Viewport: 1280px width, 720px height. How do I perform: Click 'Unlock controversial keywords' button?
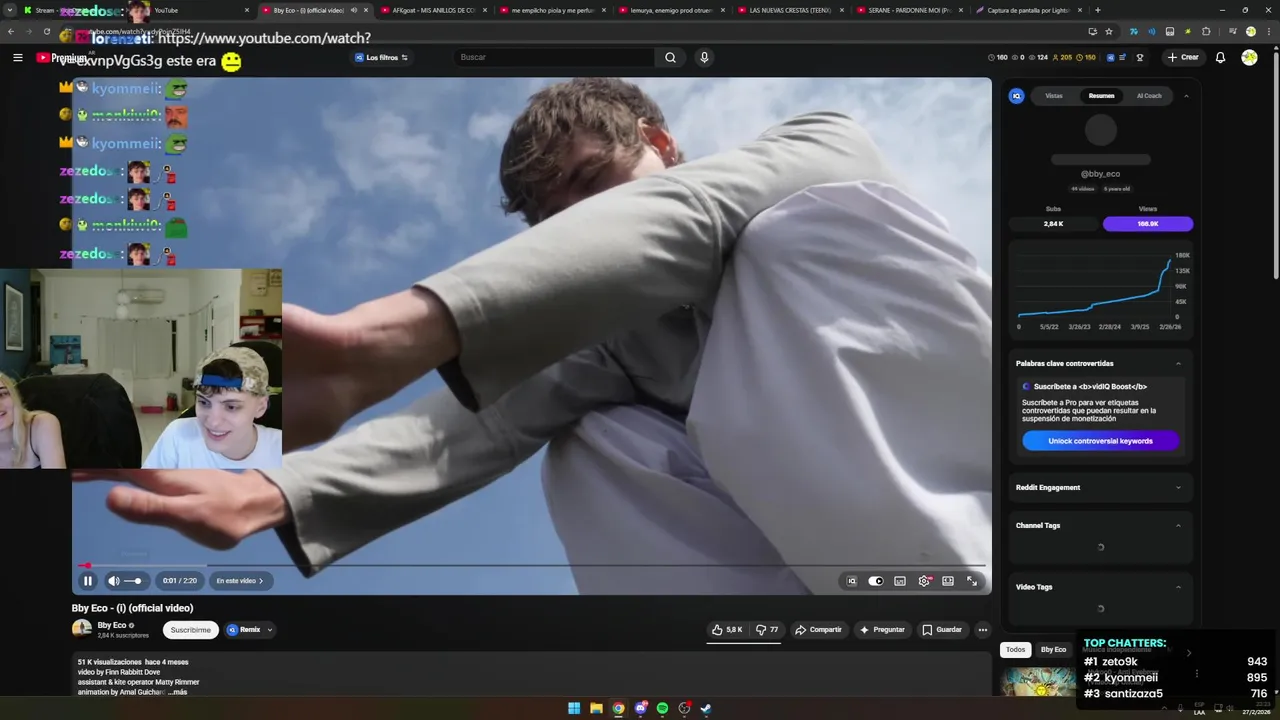point(1100,441)
